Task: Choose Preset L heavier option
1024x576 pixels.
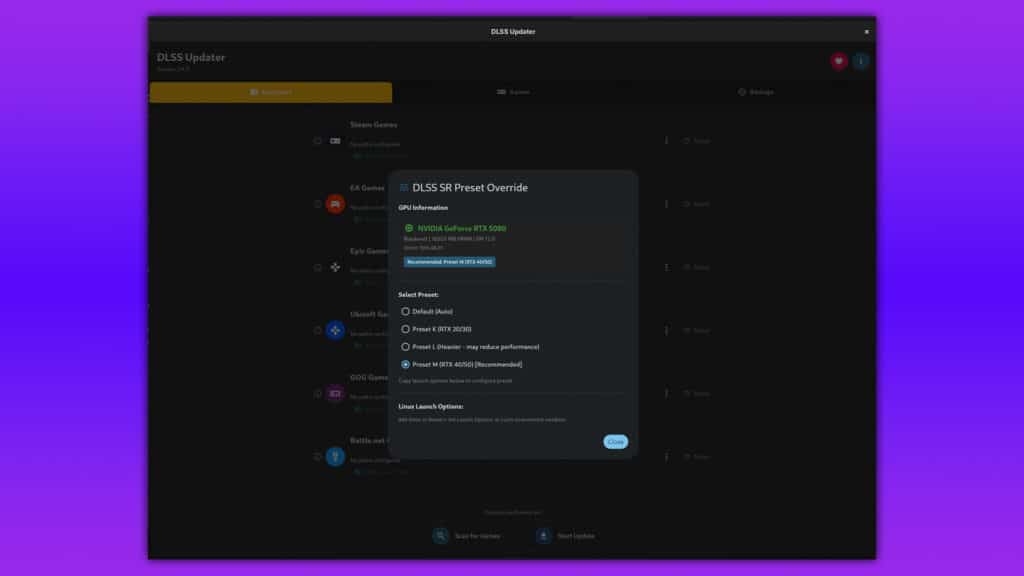Action: click(405, 346)
